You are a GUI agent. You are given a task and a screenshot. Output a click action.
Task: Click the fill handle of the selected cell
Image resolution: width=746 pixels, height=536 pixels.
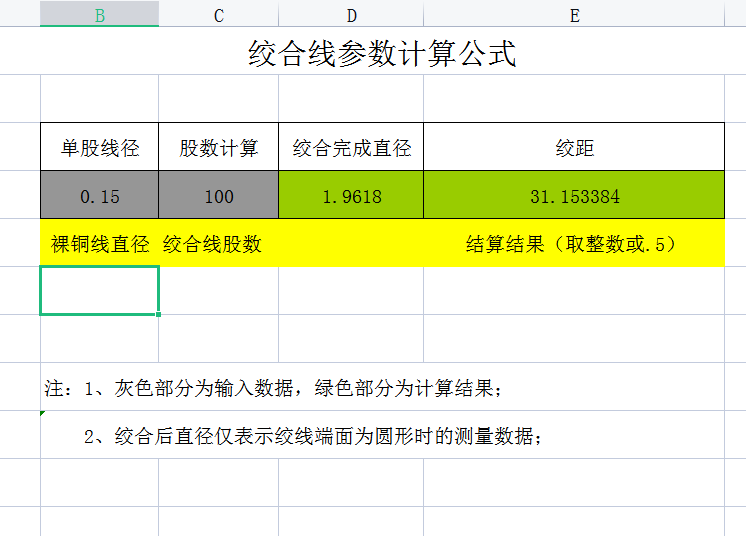click(159, 314)
